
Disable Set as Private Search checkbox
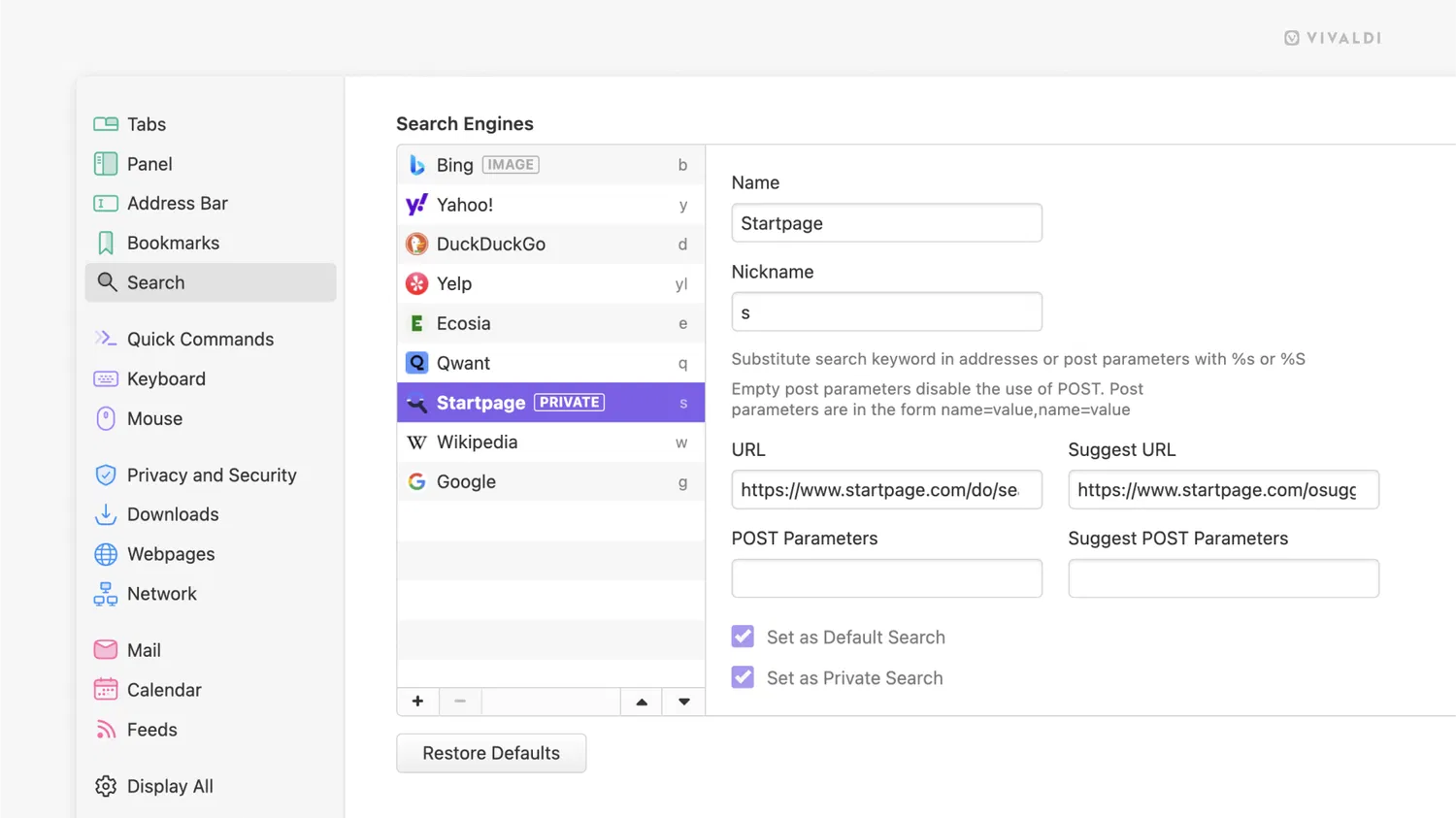click(743, 677)
